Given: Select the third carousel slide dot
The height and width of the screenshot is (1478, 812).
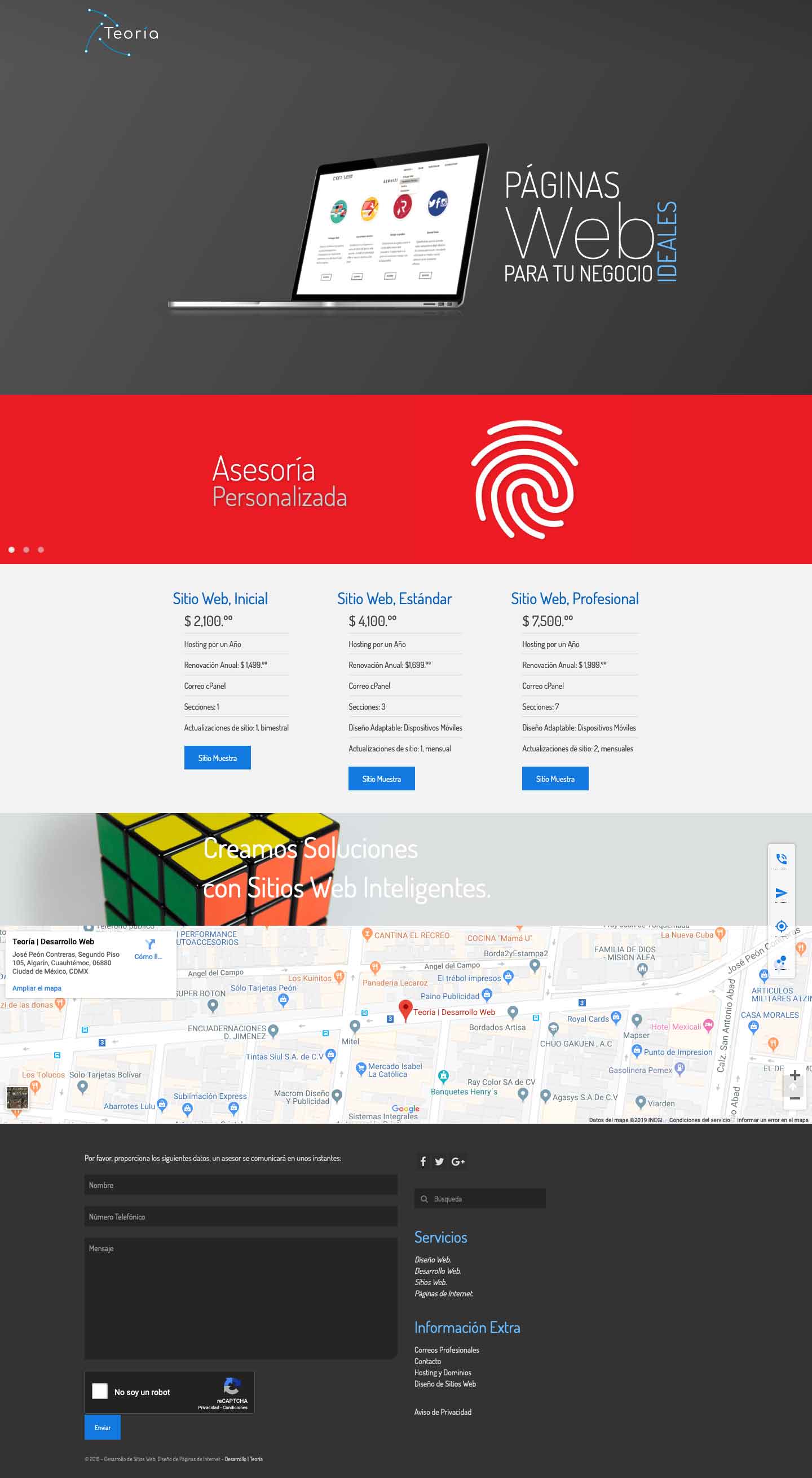Looking at the screenshot, I should (x=41, y=549).
